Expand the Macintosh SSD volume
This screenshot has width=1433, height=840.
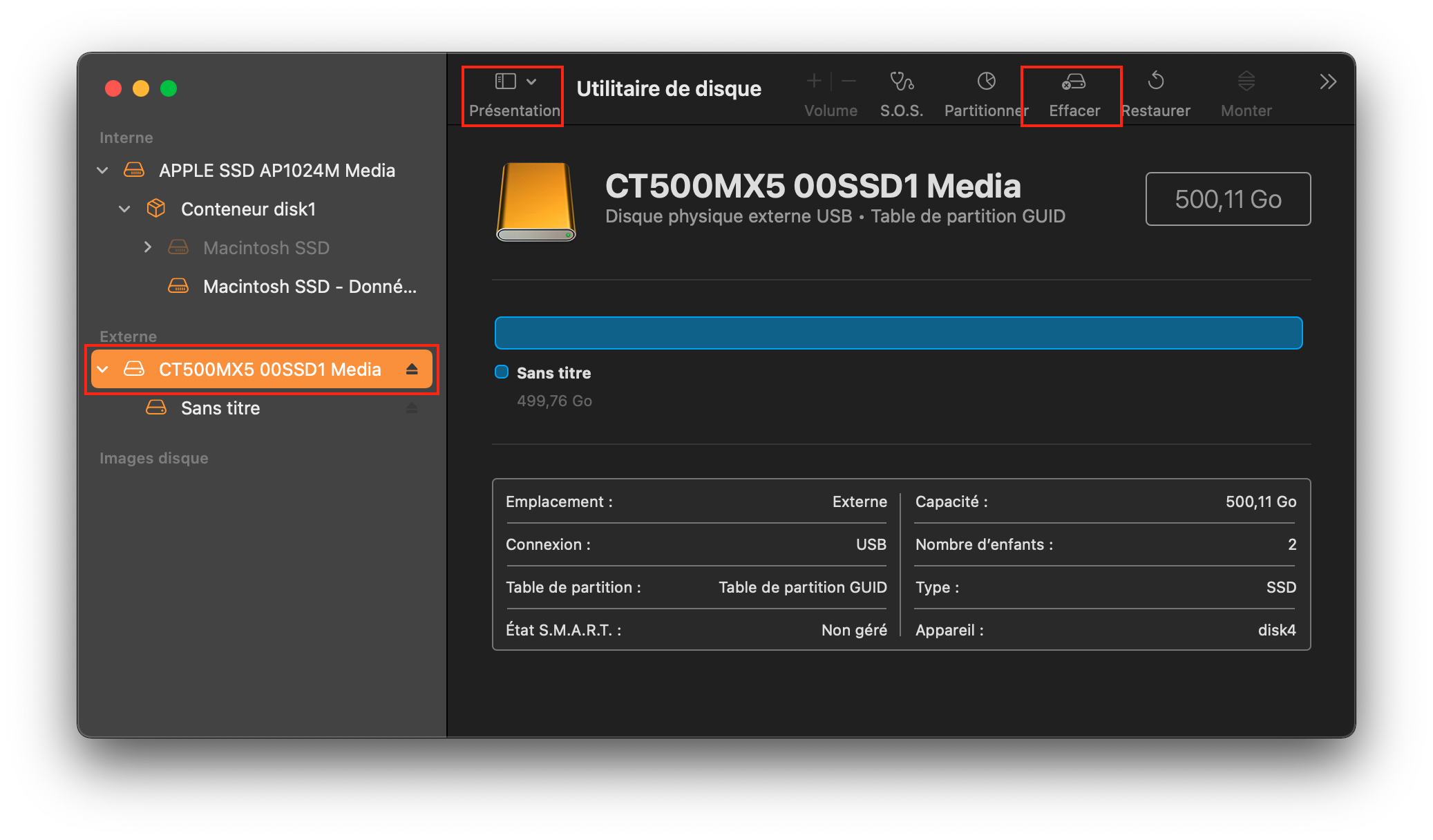(147, 247)
